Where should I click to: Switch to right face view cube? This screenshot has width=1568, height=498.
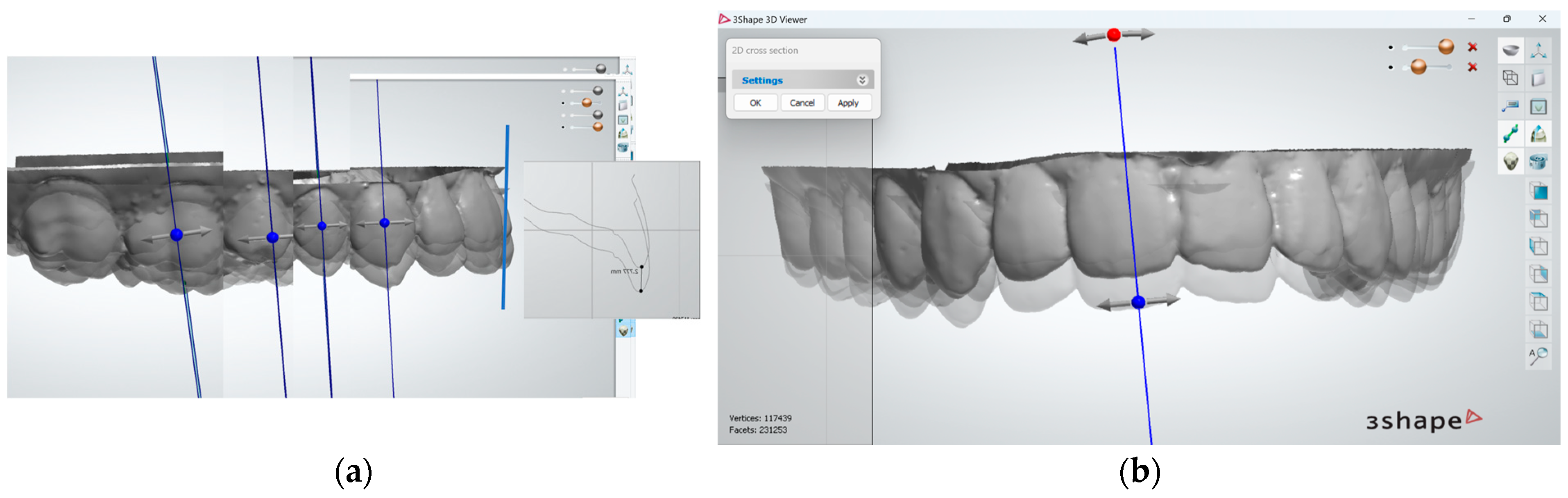click(1538, 274)
